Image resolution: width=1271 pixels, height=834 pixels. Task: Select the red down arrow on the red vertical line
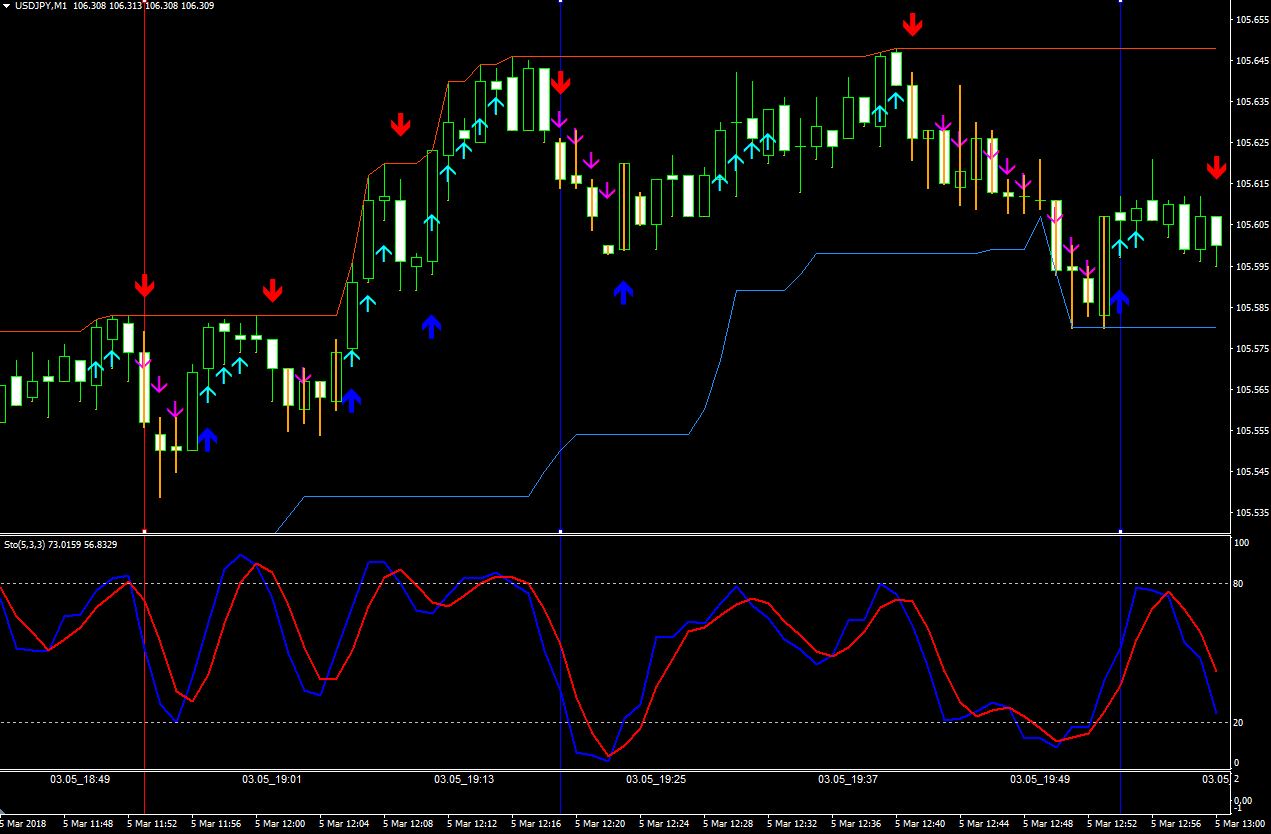coord(145,286)
